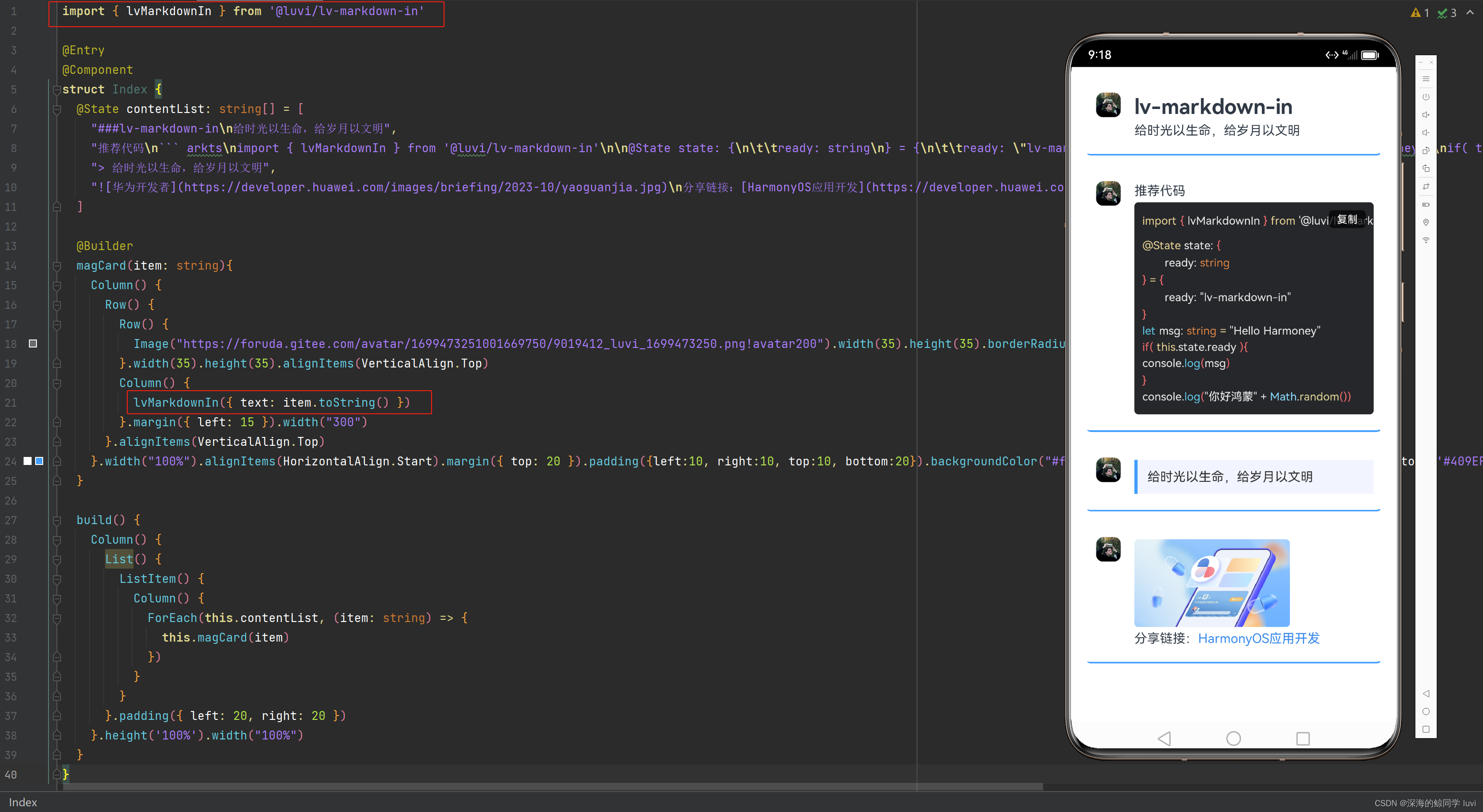Click the Index breadcrumb at bottom

click(x=23, y=802)
